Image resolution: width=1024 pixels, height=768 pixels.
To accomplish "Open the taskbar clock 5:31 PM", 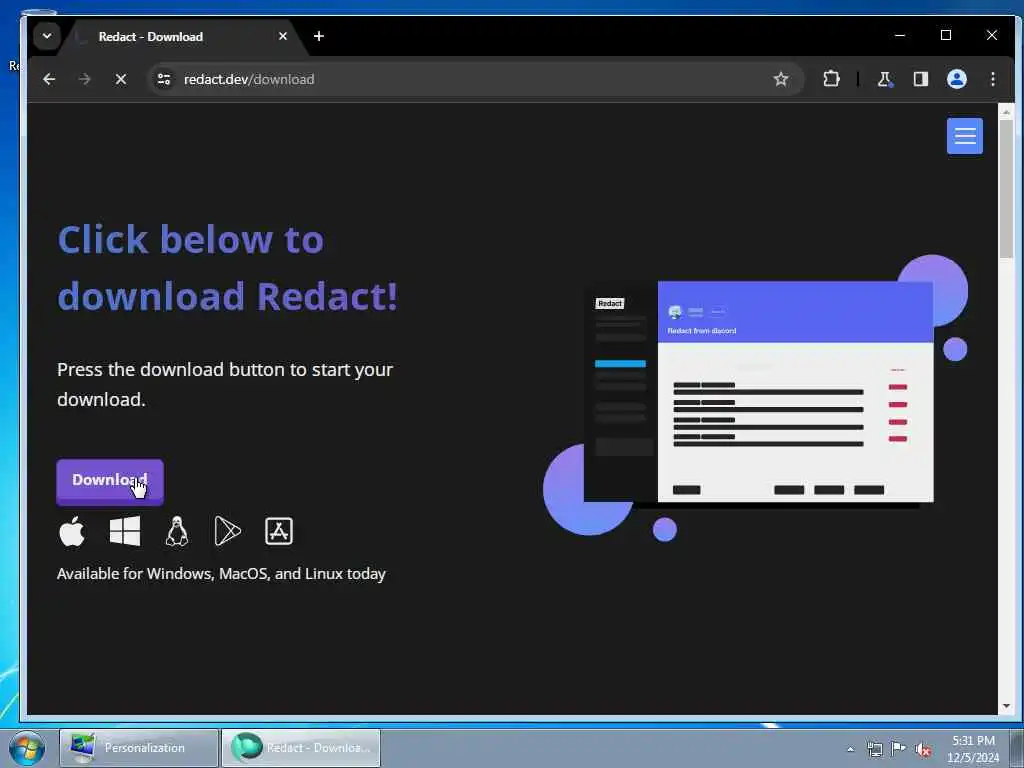I will [x=973, y=748].
